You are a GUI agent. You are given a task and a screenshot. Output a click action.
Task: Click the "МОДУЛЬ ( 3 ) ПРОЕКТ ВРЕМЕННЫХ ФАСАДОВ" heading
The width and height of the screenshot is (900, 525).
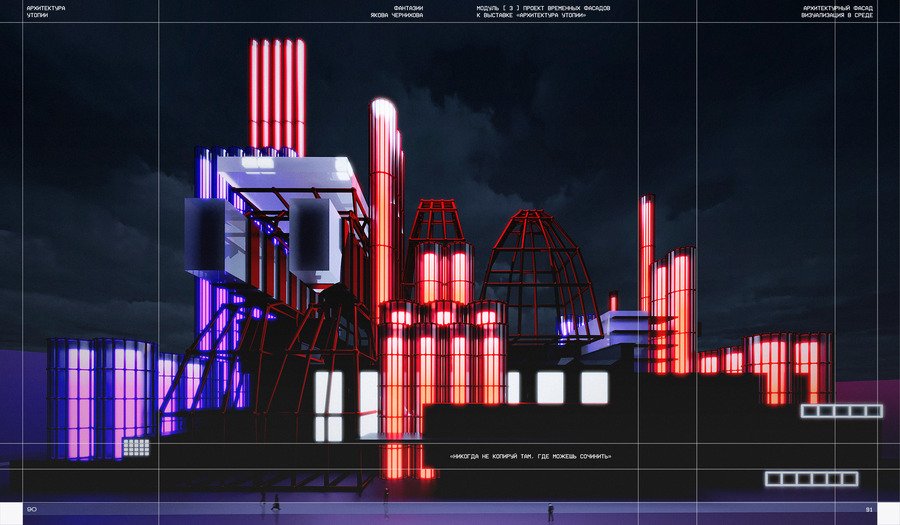(544, 9)
